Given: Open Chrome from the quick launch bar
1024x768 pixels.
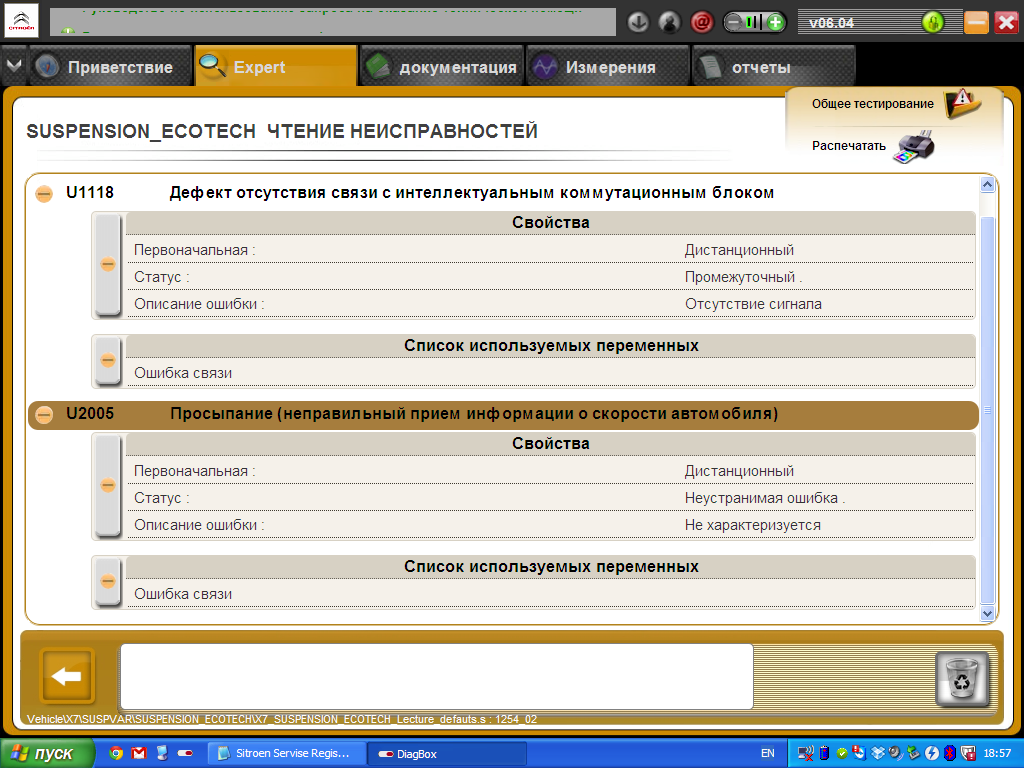Looking at the screenshot, I should point(116,753).
